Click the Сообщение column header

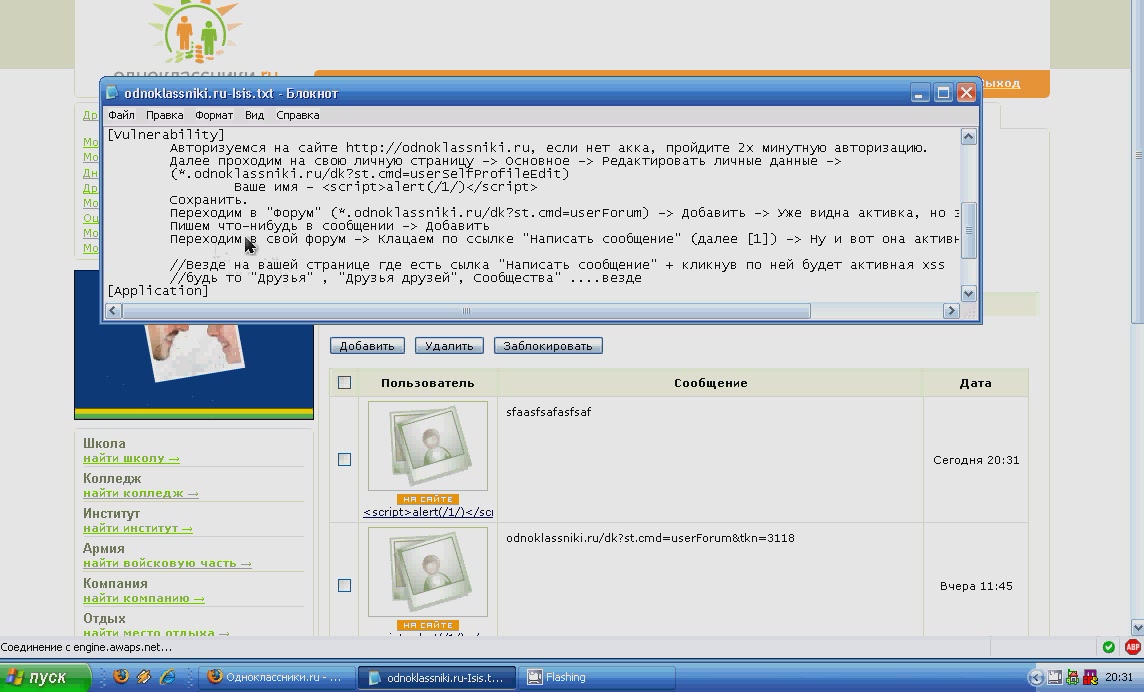[x=711, y=383]
